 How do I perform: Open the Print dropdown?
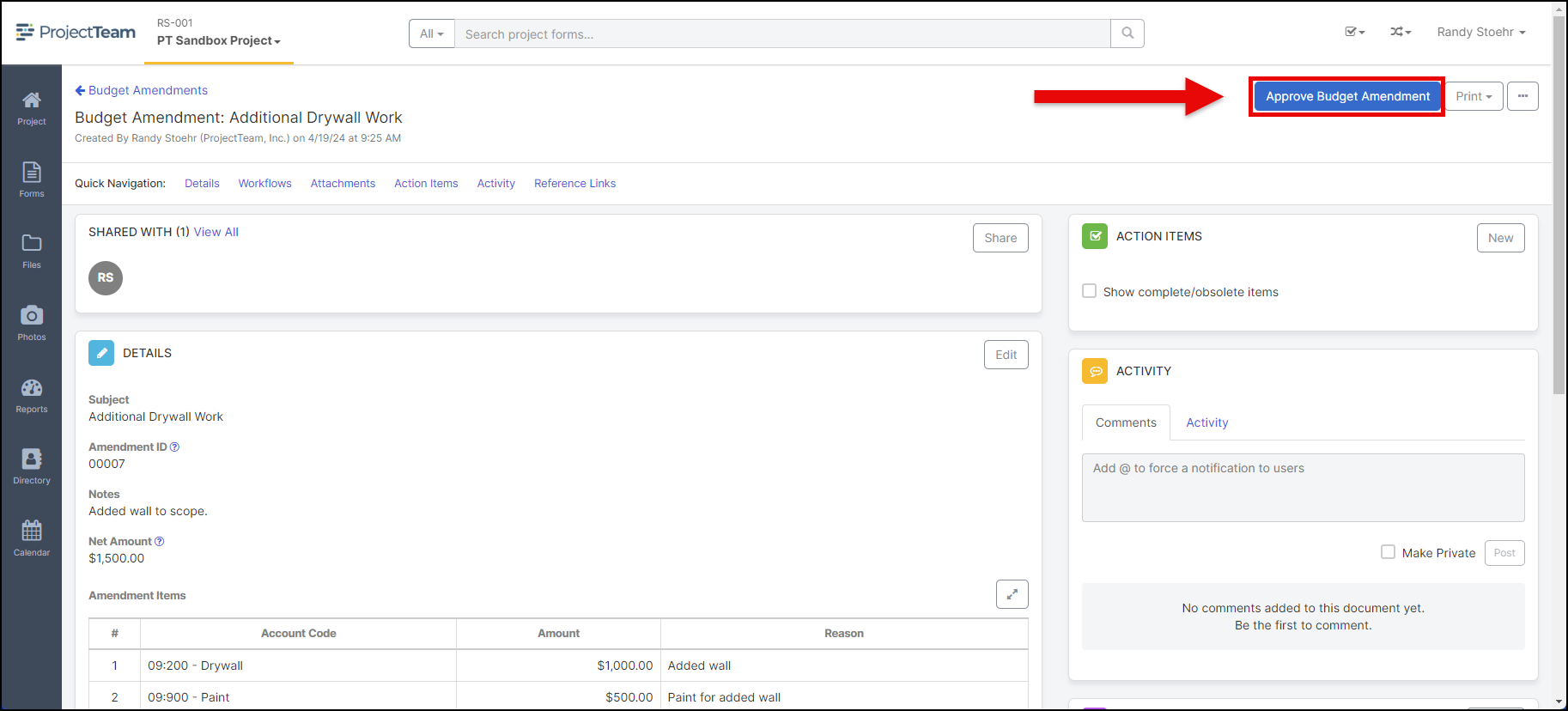[x=1474, y=96]
